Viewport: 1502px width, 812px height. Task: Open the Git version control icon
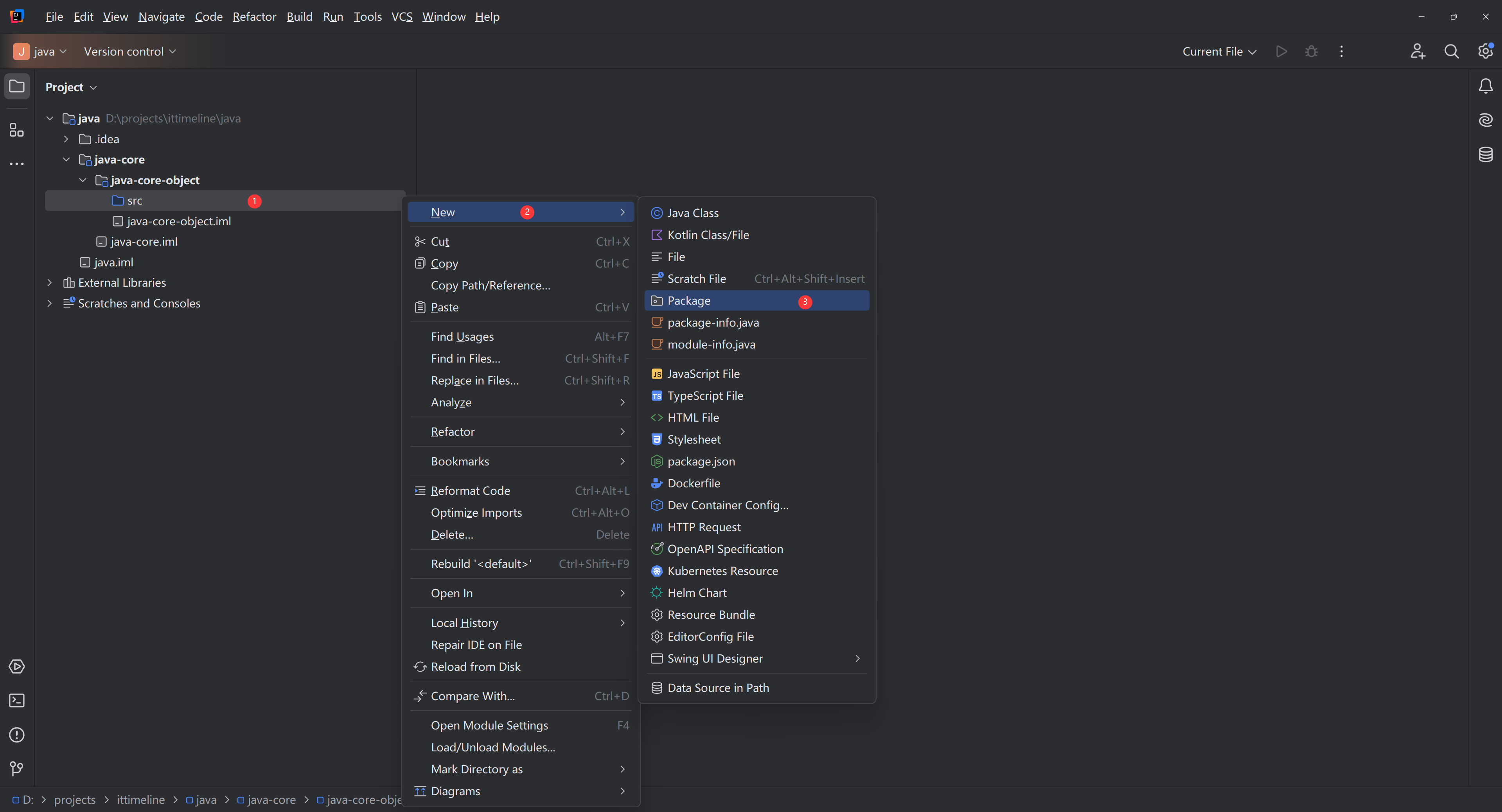(16, 768)
